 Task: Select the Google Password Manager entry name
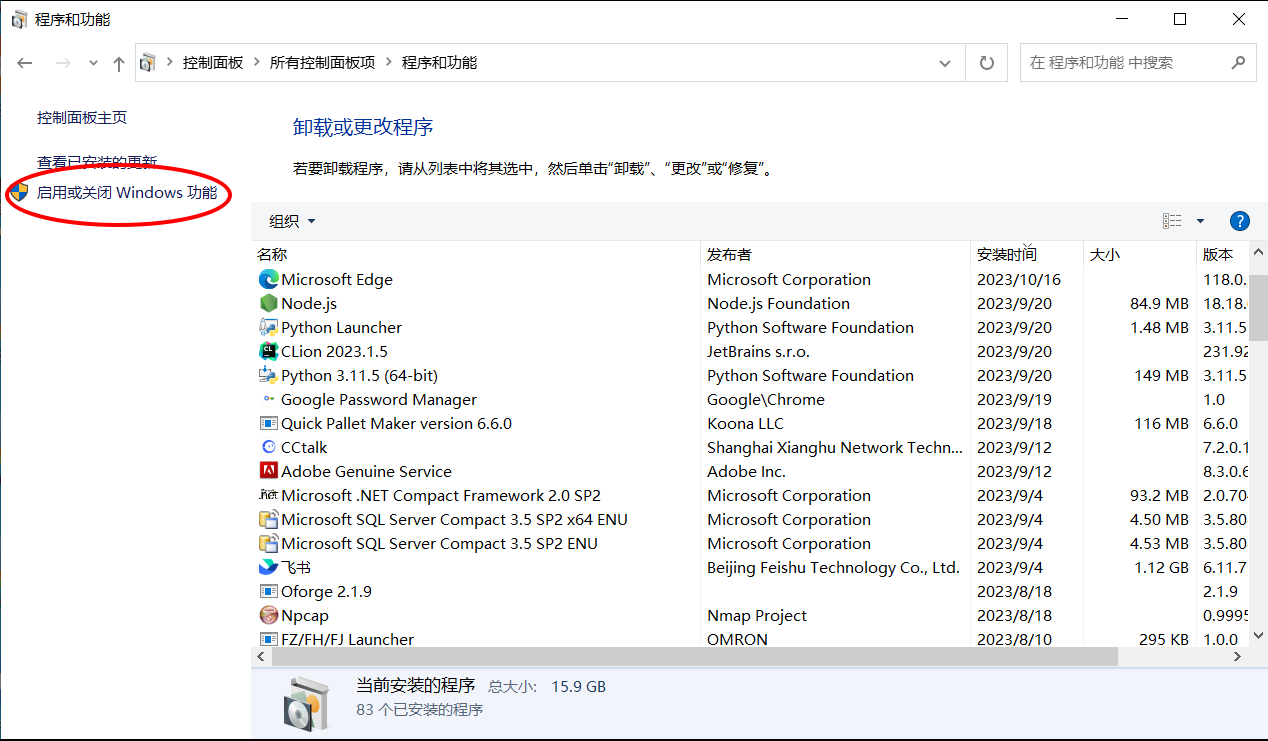(379, 400)
